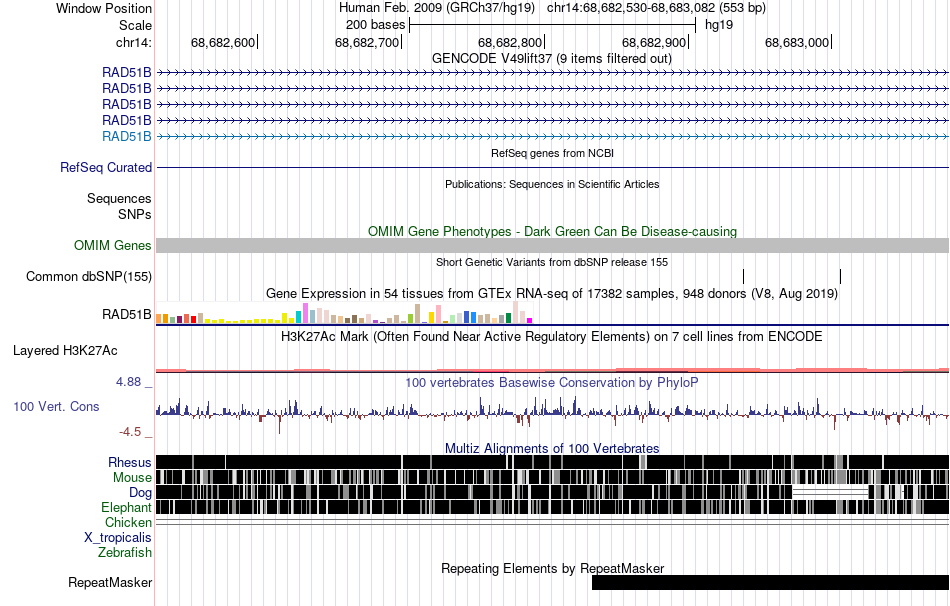950x606 pixels.
Task: Open the 'Gene Expression in 54 tissues' GTEx title
Action: 552,294
